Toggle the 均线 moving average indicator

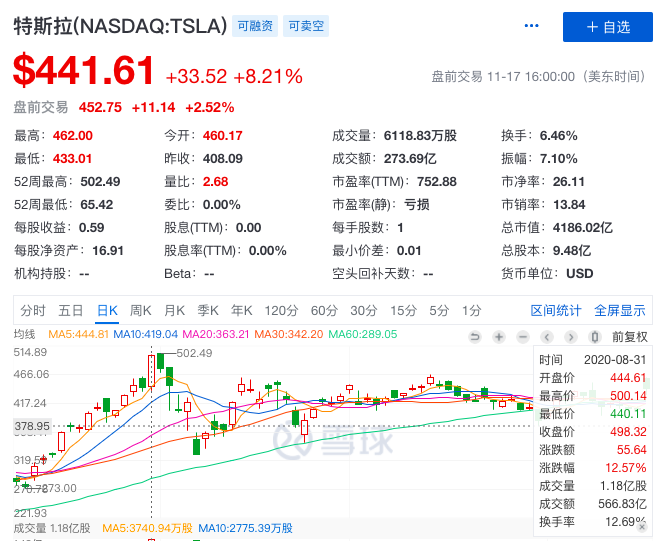[x=24, y=335]
